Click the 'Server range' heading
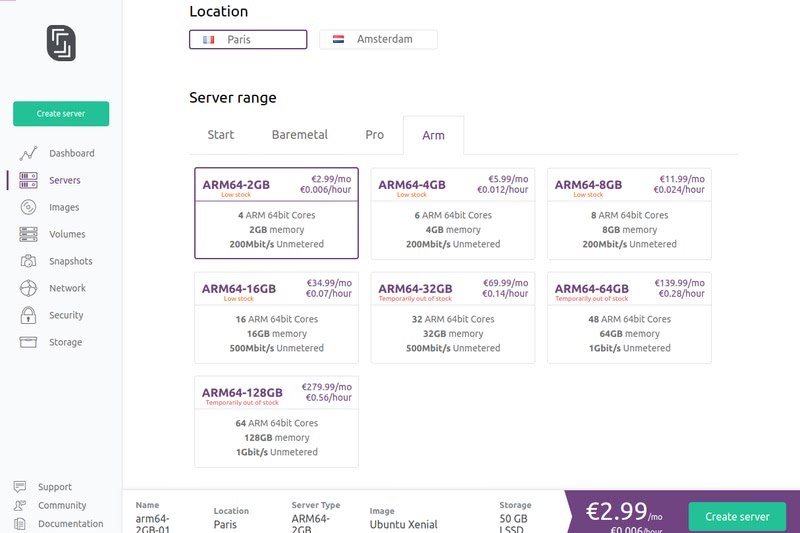The height and width of the screenshot is (533, 800). tap(233, 97)
